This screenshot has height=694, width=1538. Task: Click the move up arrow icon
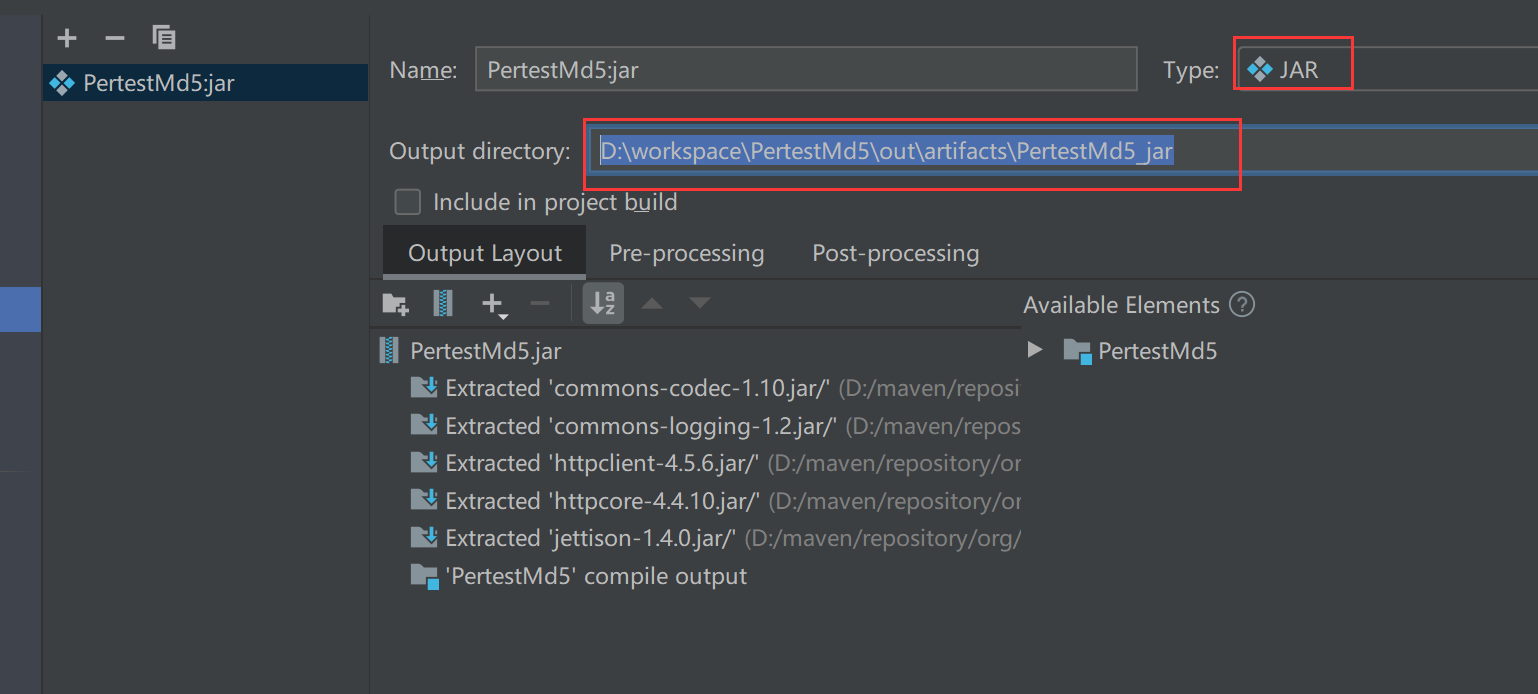tap(652, 303)
